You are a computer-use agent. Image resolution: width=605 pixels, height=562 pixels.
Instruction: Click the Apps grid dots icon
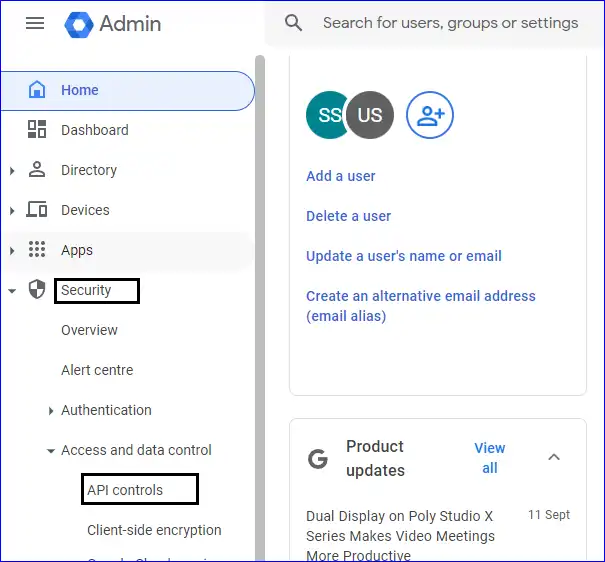pos(37,249)
